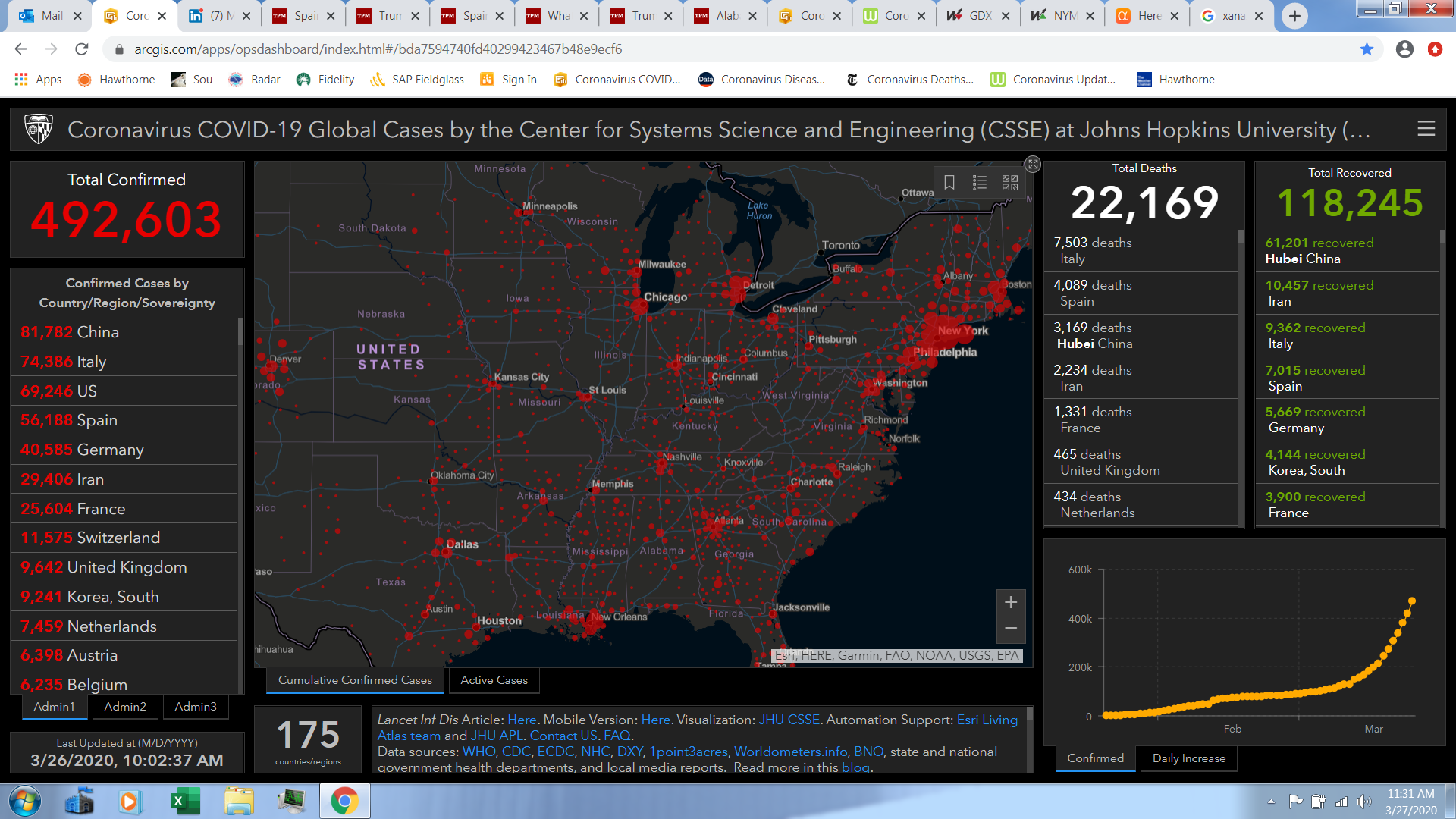Open the dashboard hamburger menu

[x=1426, y=129]
